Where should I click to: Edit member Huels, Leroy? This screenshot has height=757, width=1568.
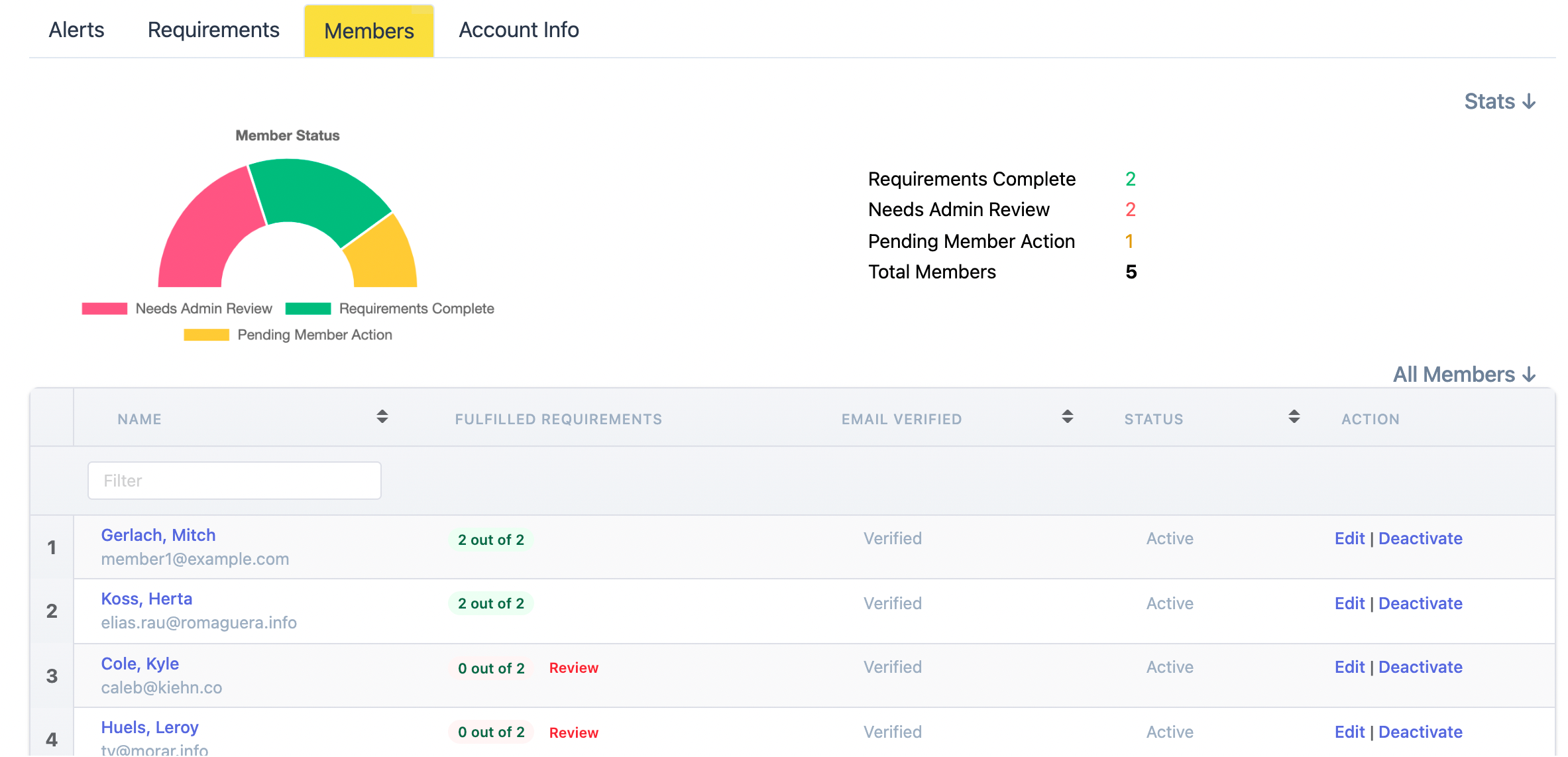click(1349, 732)
